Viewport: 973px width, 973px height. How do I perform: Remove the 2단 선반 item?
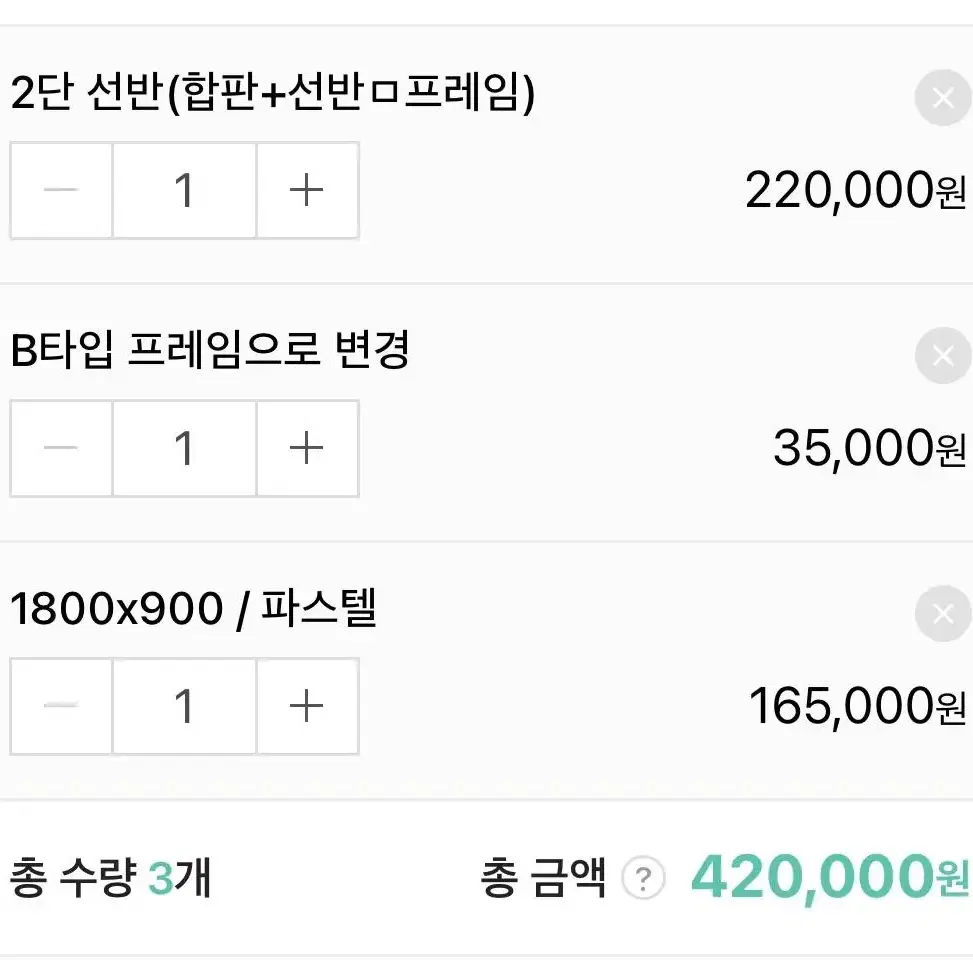click(943, 97)
